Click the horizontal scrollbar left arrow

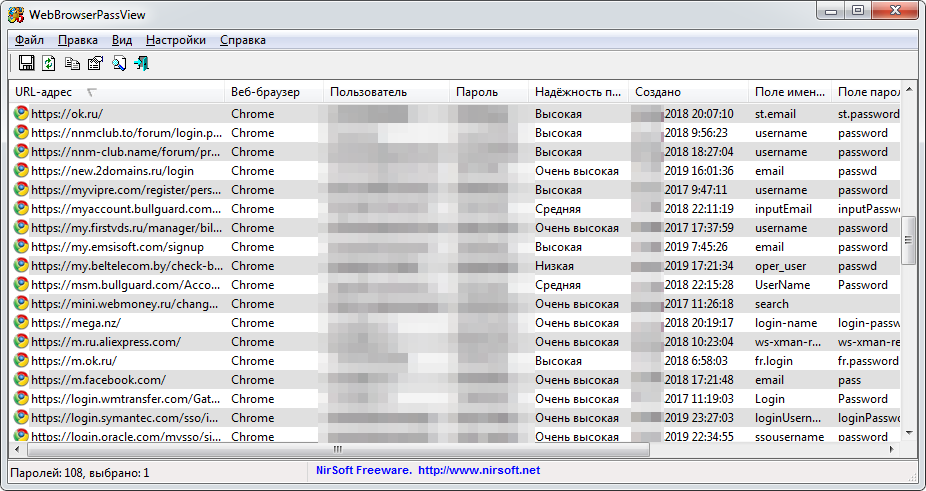pos(17,450)
